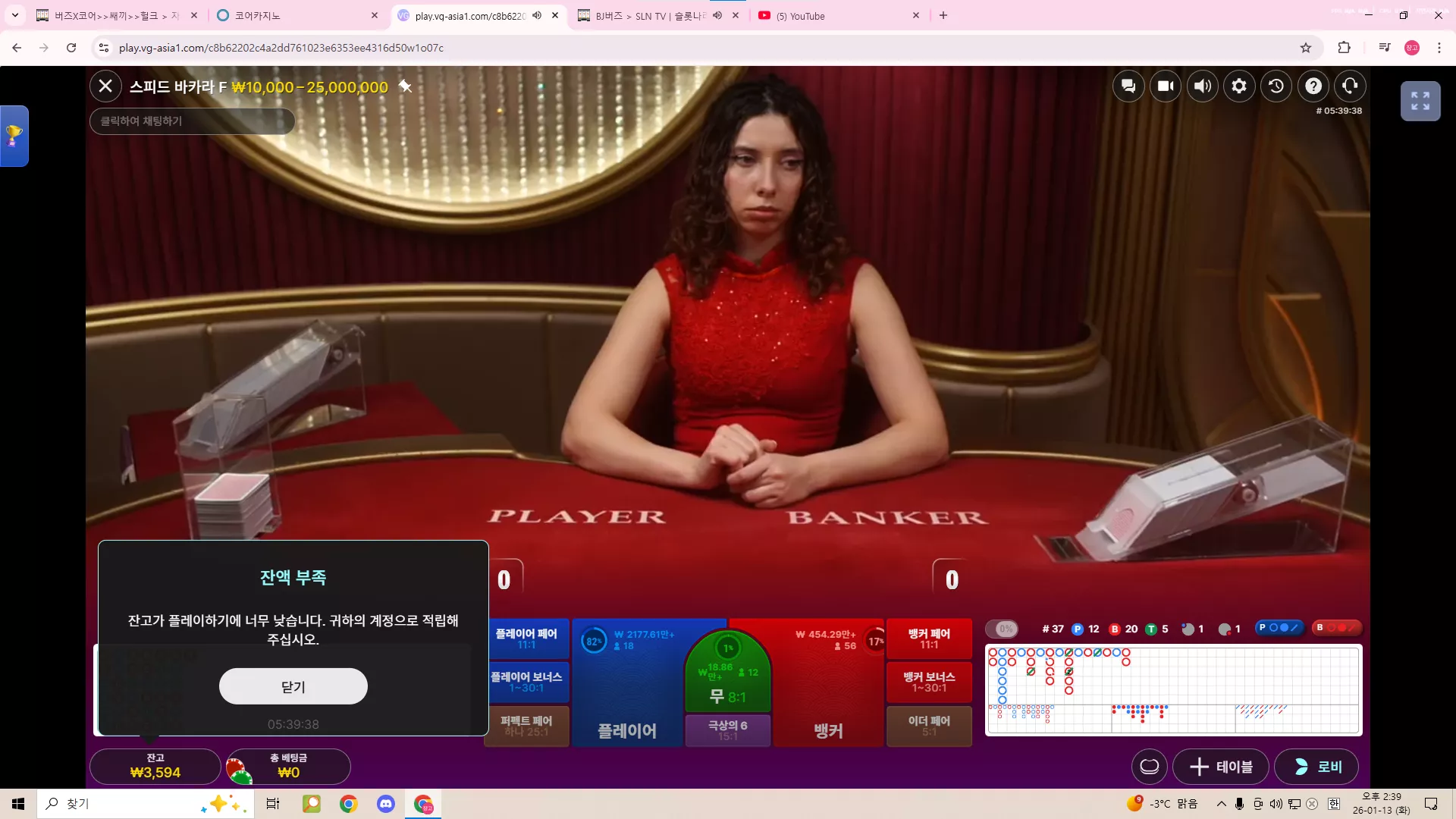Open the browser extensions puzzle icon
Viewport: 1456px width, 819px height.
click(x=1344, y=48)
